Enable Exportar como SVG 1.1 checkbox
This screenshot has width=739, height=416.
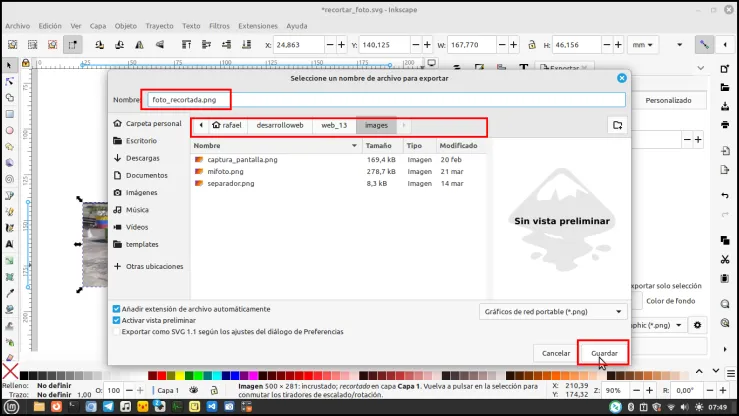(x=116, y=332)
